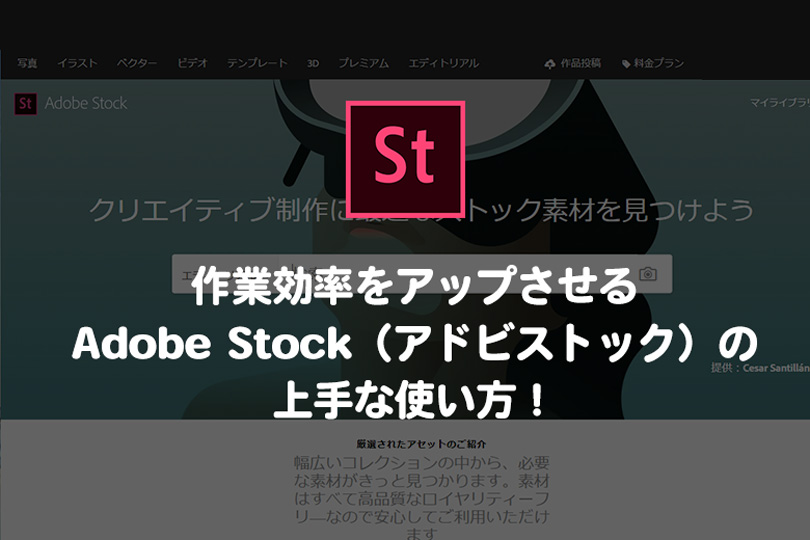Screen dimensions: 810x540
Task: Open the プレミアム category
Action: click(x=364, y=63)
